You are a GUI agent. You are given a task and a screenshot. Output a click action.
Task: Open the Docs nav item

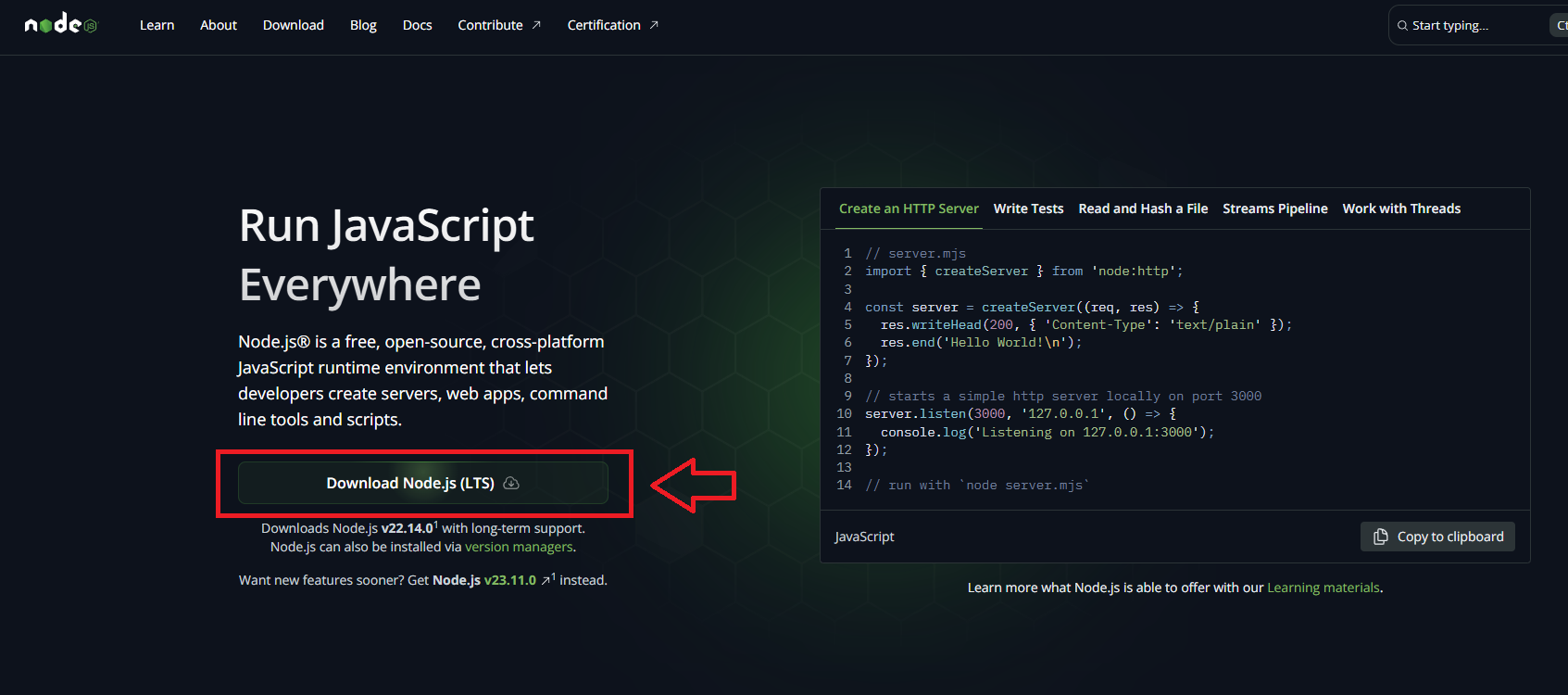418,25
